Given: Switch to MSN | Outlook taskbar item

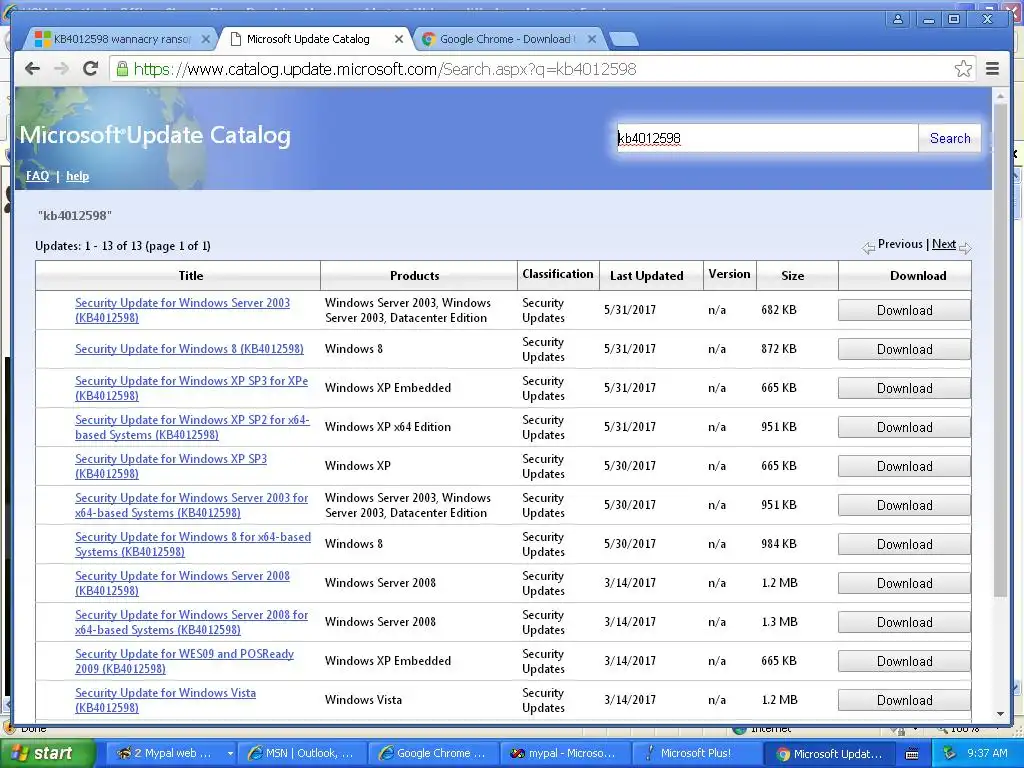Looking at the screenshot, I should 302,753.
